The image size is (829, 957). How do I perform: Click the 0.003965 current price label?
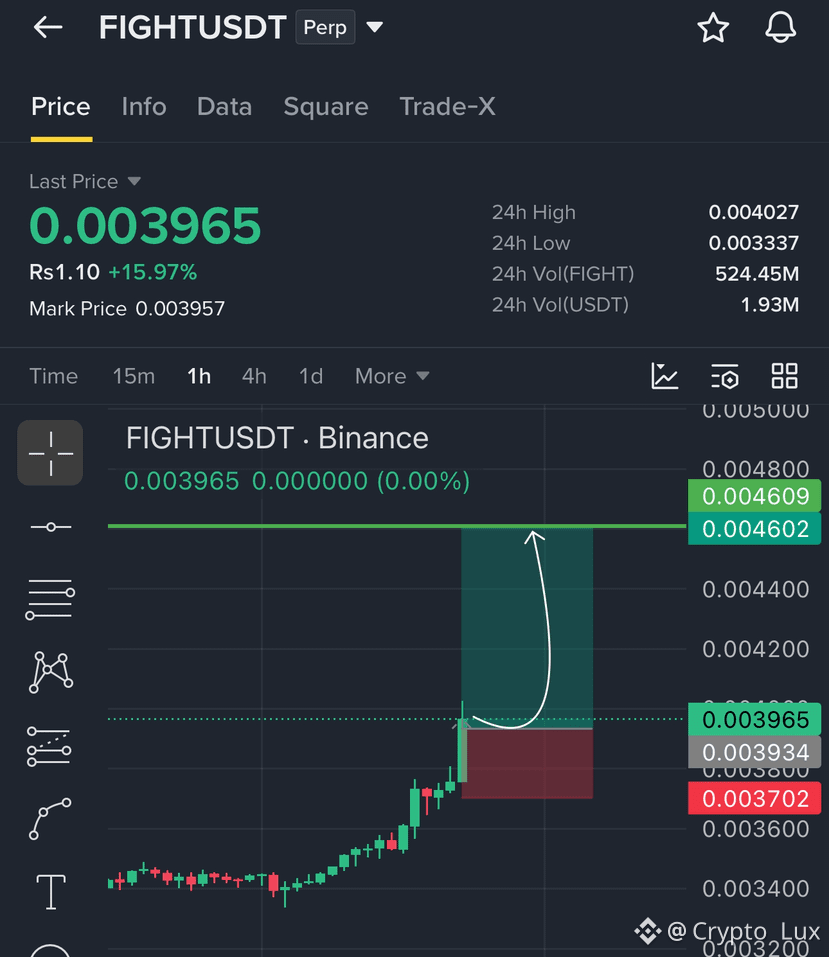(x=755, y=719)
